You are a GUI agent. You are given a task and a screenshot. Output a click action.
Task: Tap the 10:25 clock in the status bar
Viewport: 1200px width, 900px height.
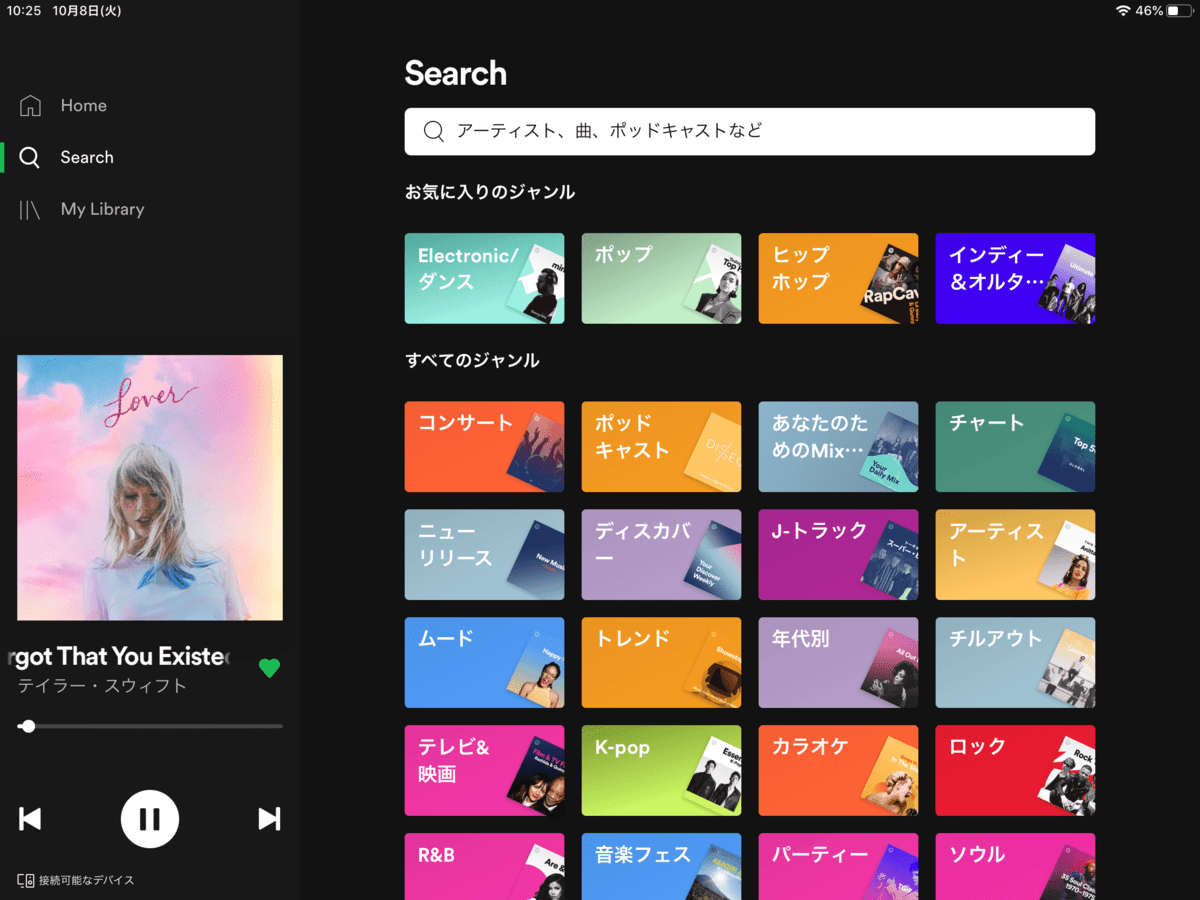coord(23,10)
